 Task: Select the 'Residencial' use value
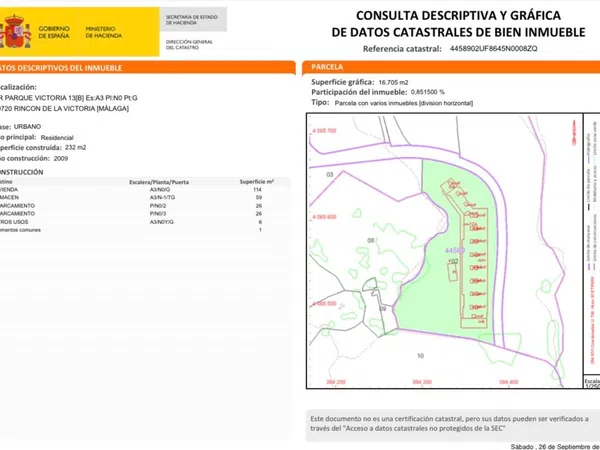57,137
